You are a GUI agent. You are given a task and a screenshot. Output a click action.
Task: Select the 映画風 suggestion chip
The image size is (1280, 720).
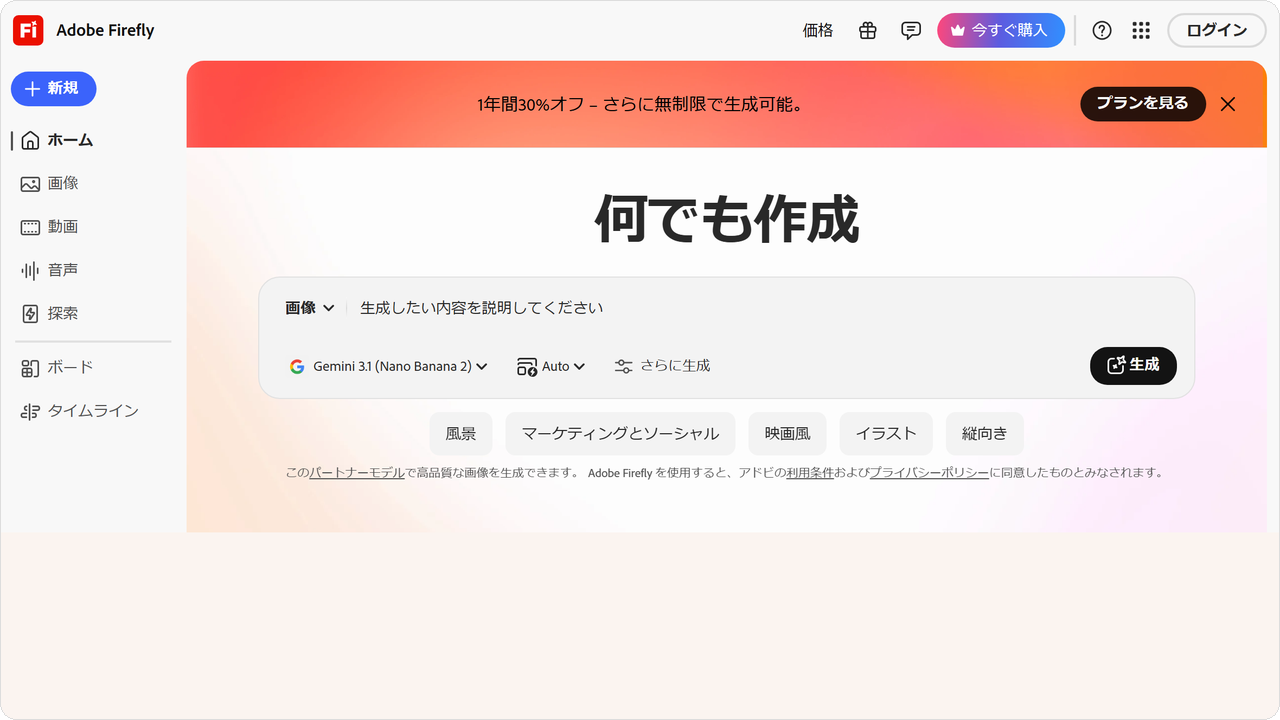788,434
